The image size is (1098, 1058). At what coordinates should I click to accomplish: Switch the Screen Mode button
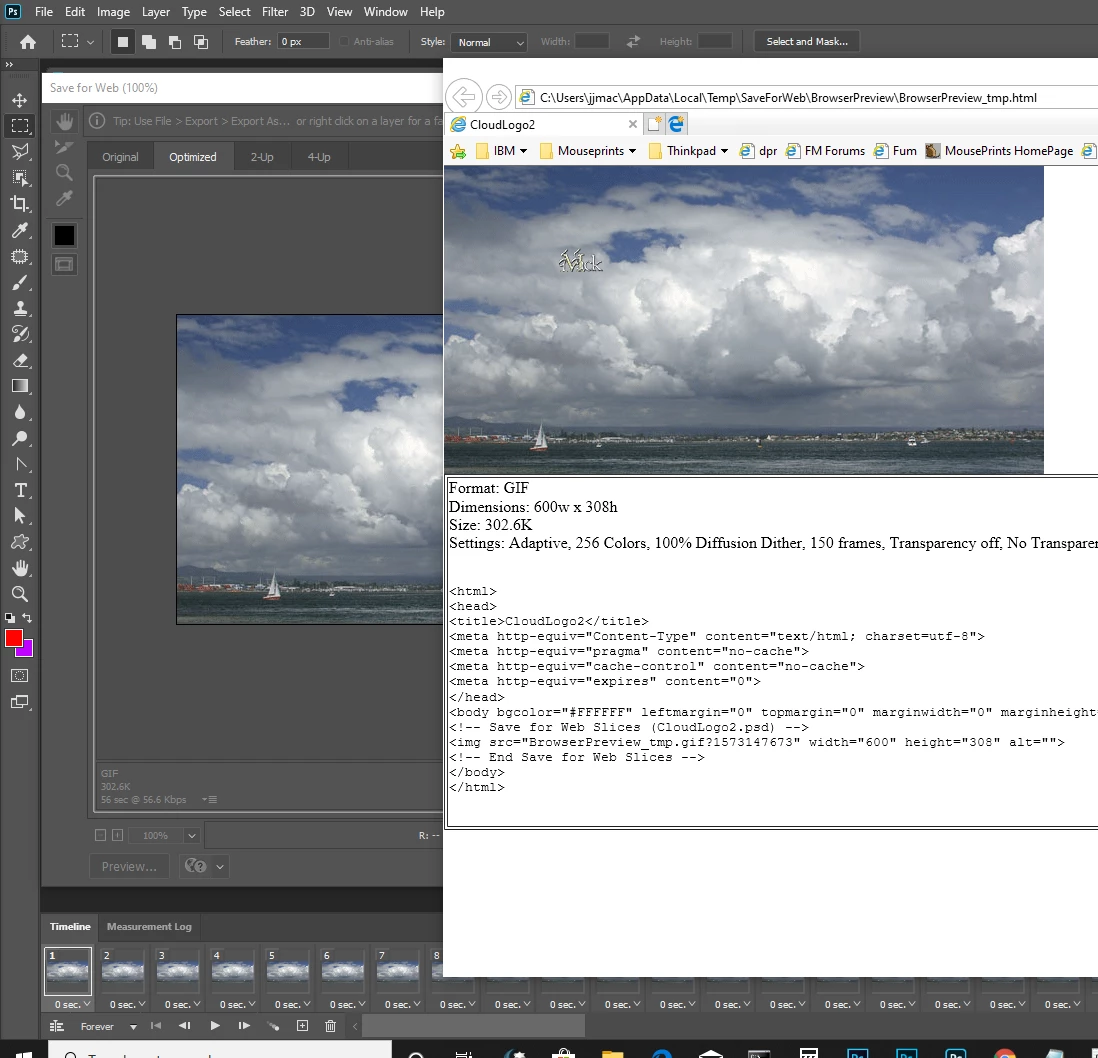click(x=20, y=702)
